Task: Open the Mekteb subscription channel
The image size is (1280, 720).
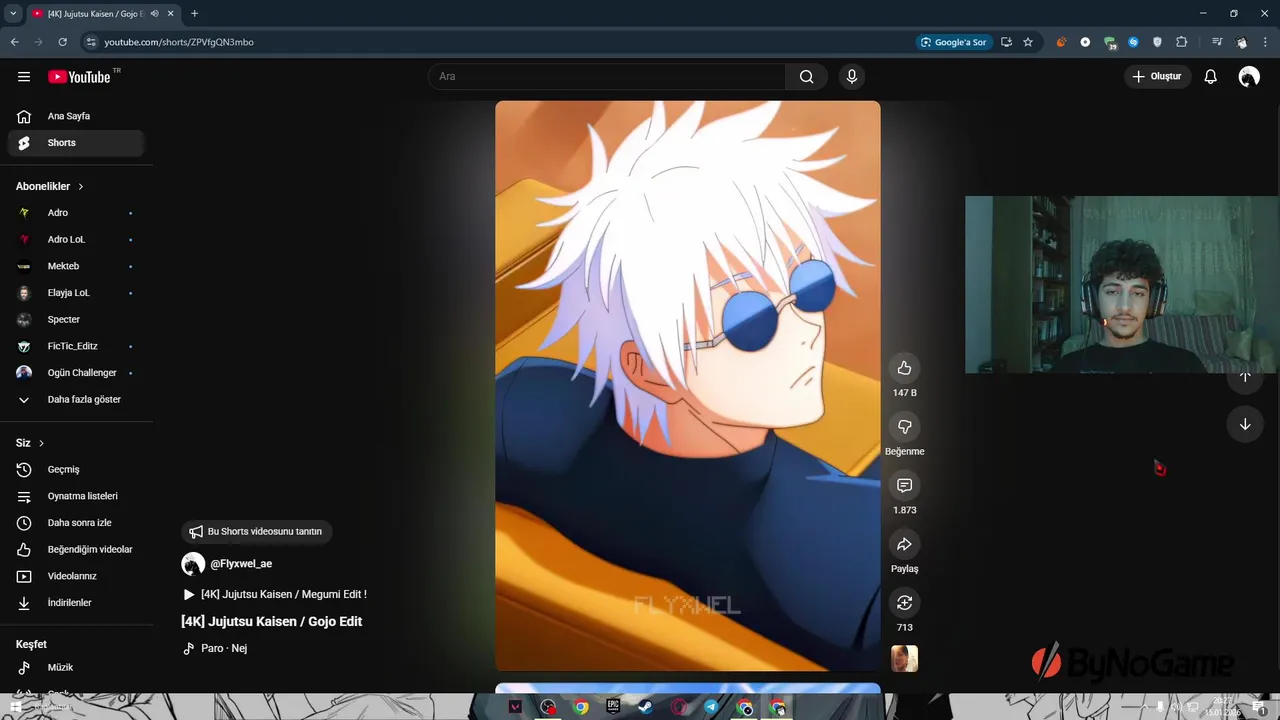Action: [76, 266]
